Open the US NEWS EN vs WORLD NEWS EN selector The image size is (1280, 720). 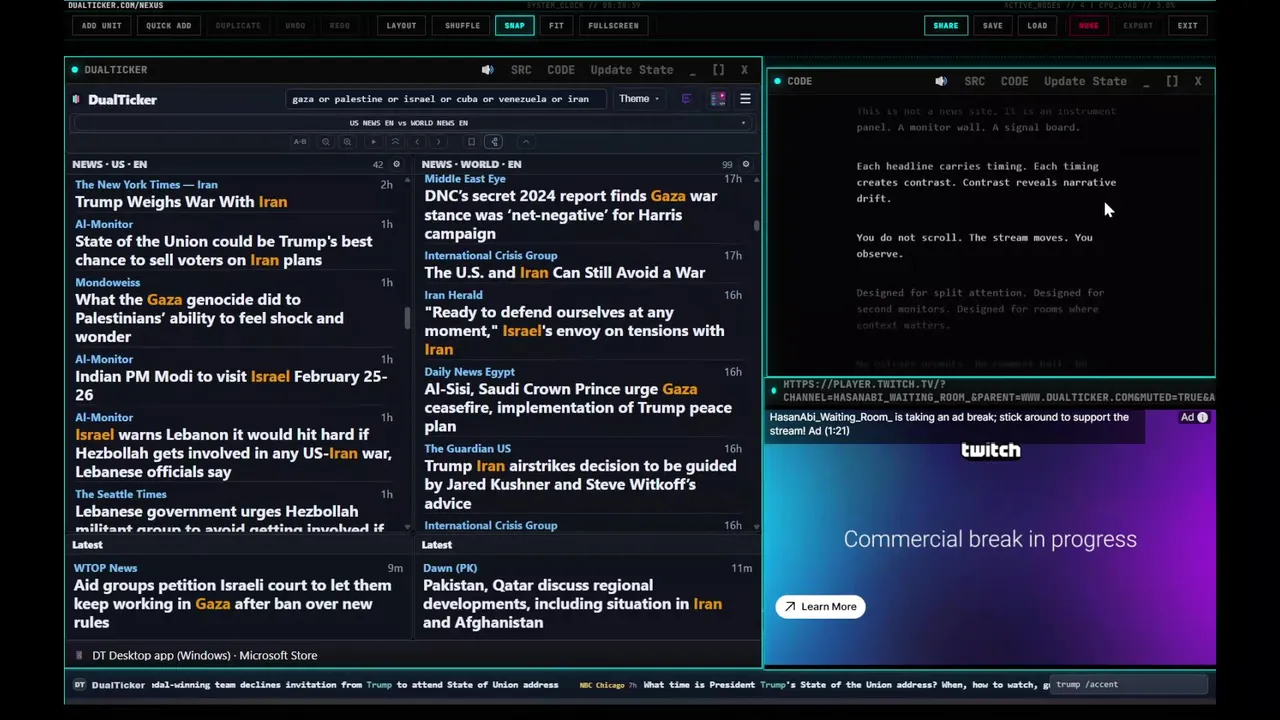tap(412, 123)
